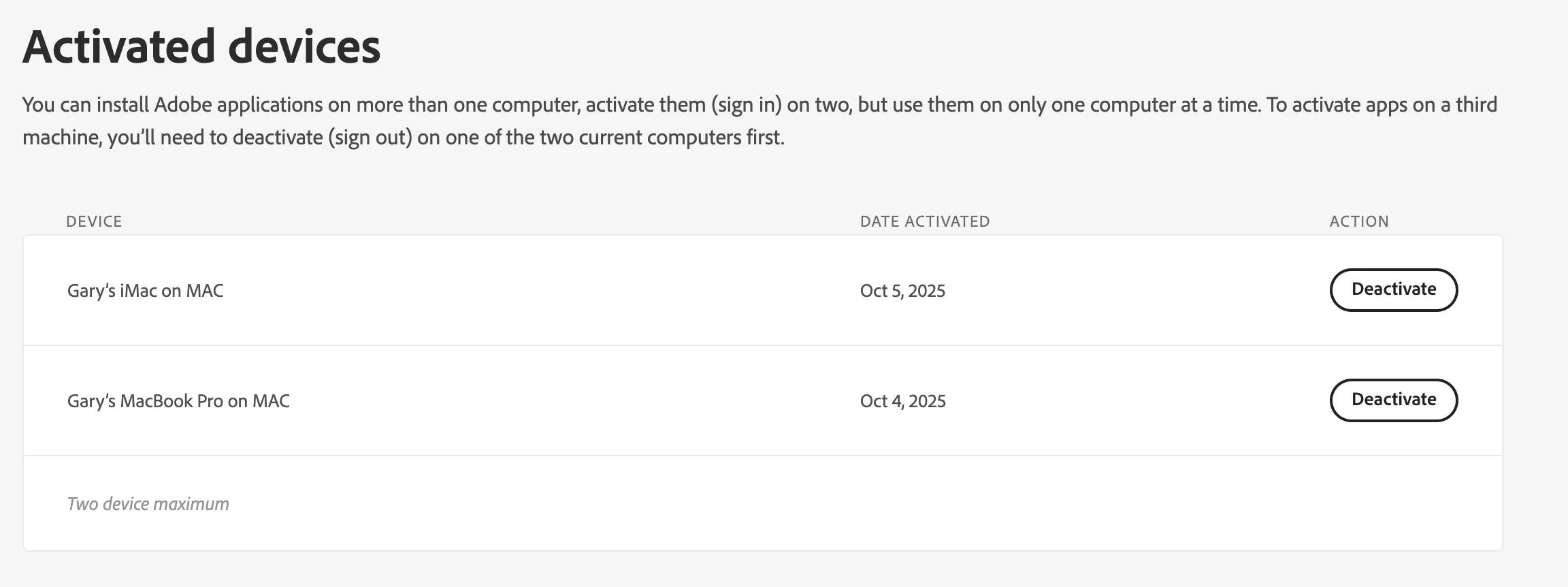The height and width of the screenshot is (587, 1568).
Task: Click "2025" in the iMac activation date
Action: click(926, 291)
